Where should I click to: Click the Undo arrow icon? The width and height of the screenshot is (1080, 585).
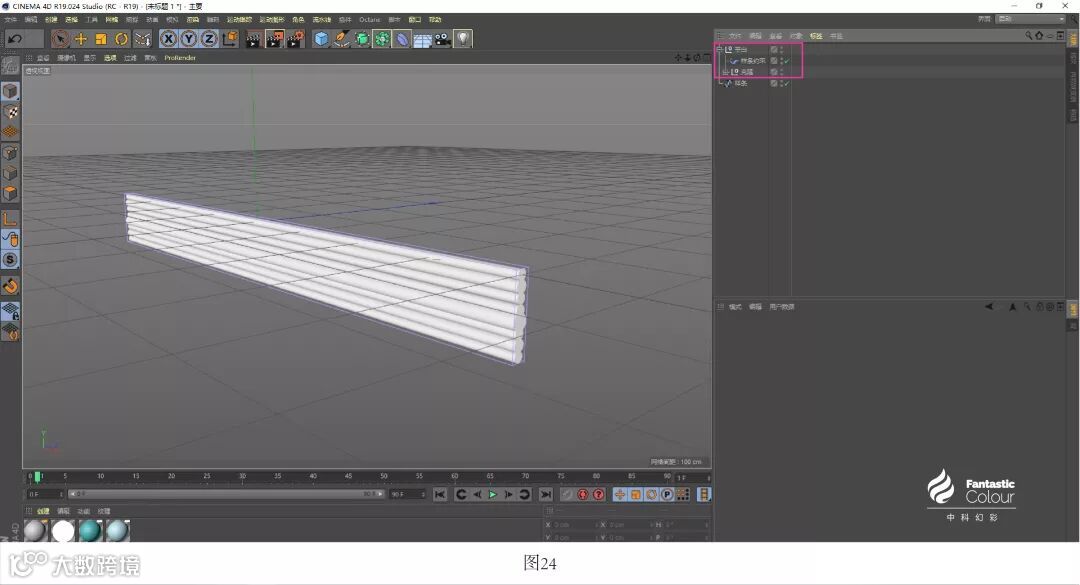[x=15, y=39]
